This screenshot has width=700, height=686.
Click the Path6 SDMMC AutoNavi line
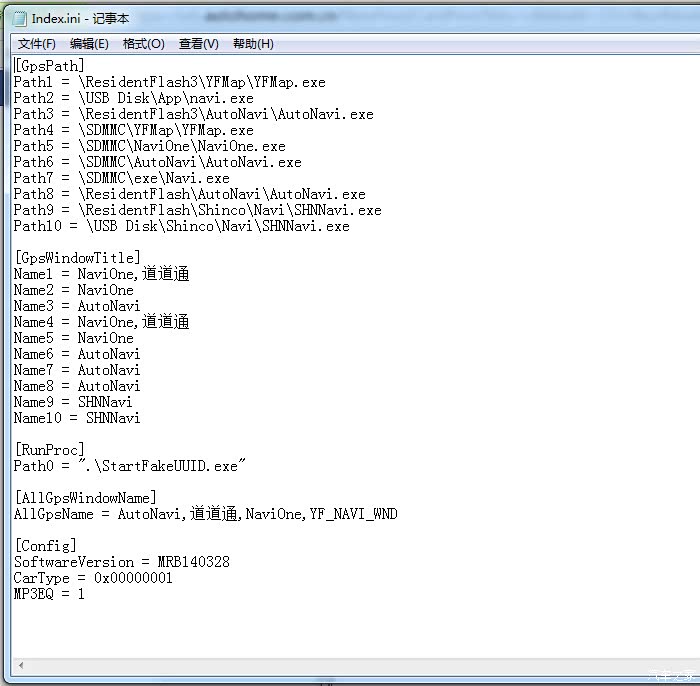[x=158, y=162]
